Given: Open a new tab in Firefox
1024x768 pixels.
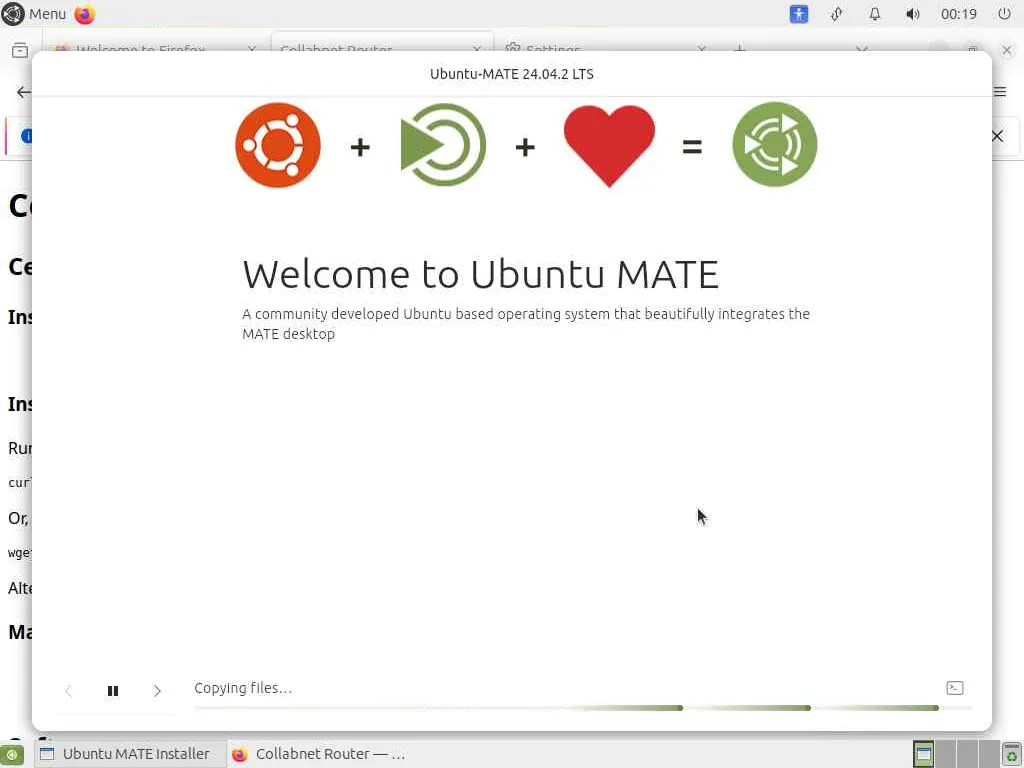Looking at the screenshot, I should 739,49.
